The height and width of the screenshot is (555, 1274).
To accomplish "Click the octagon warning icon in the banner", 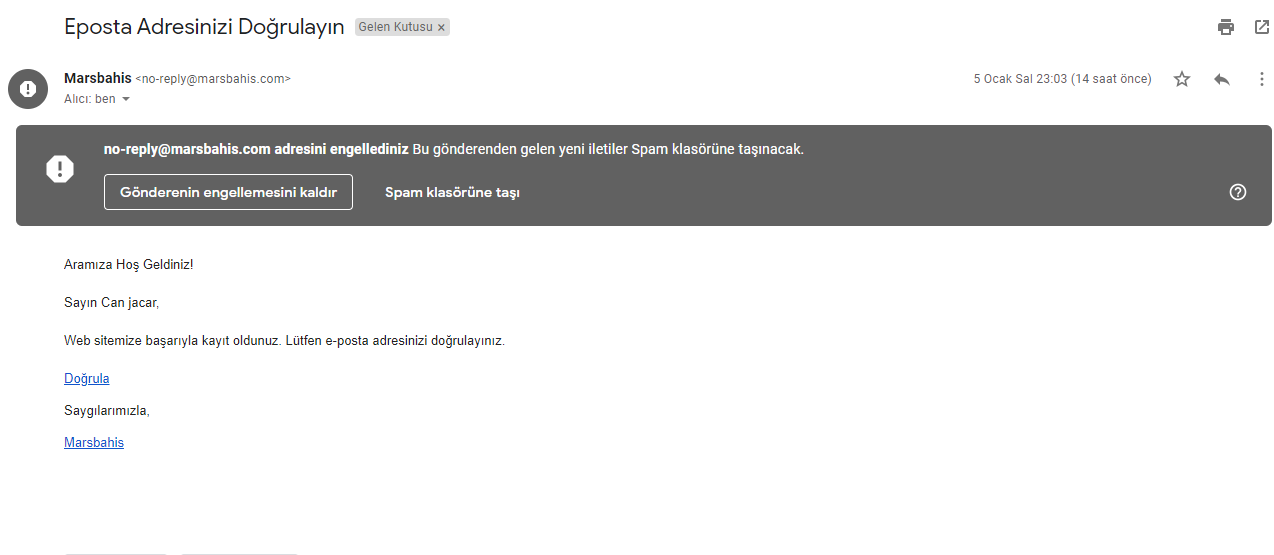I will pyautogui.click(x=60, y=169).
